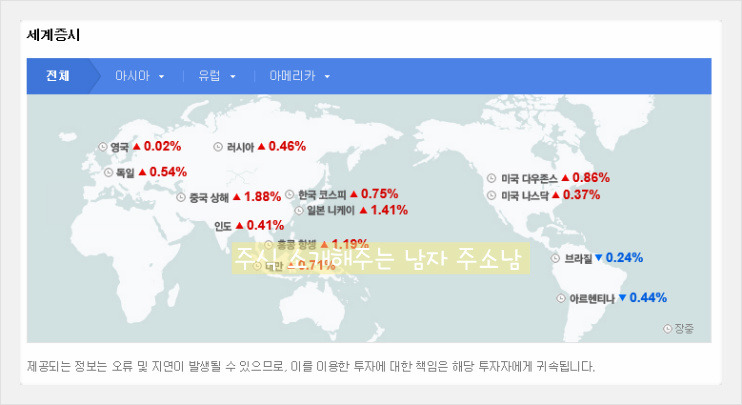
Task: Open the 일본 니케이 index label
Action: click(330, 210)
